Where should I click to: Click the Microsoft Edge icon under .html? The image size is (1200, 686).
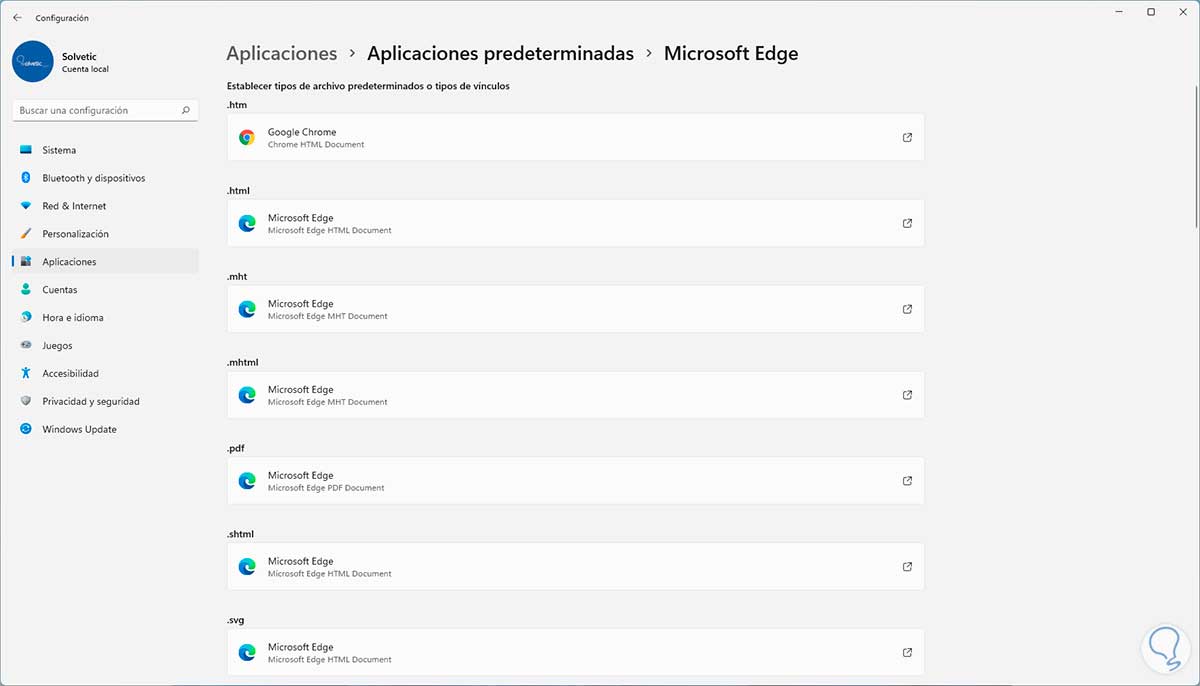(247, 224)
